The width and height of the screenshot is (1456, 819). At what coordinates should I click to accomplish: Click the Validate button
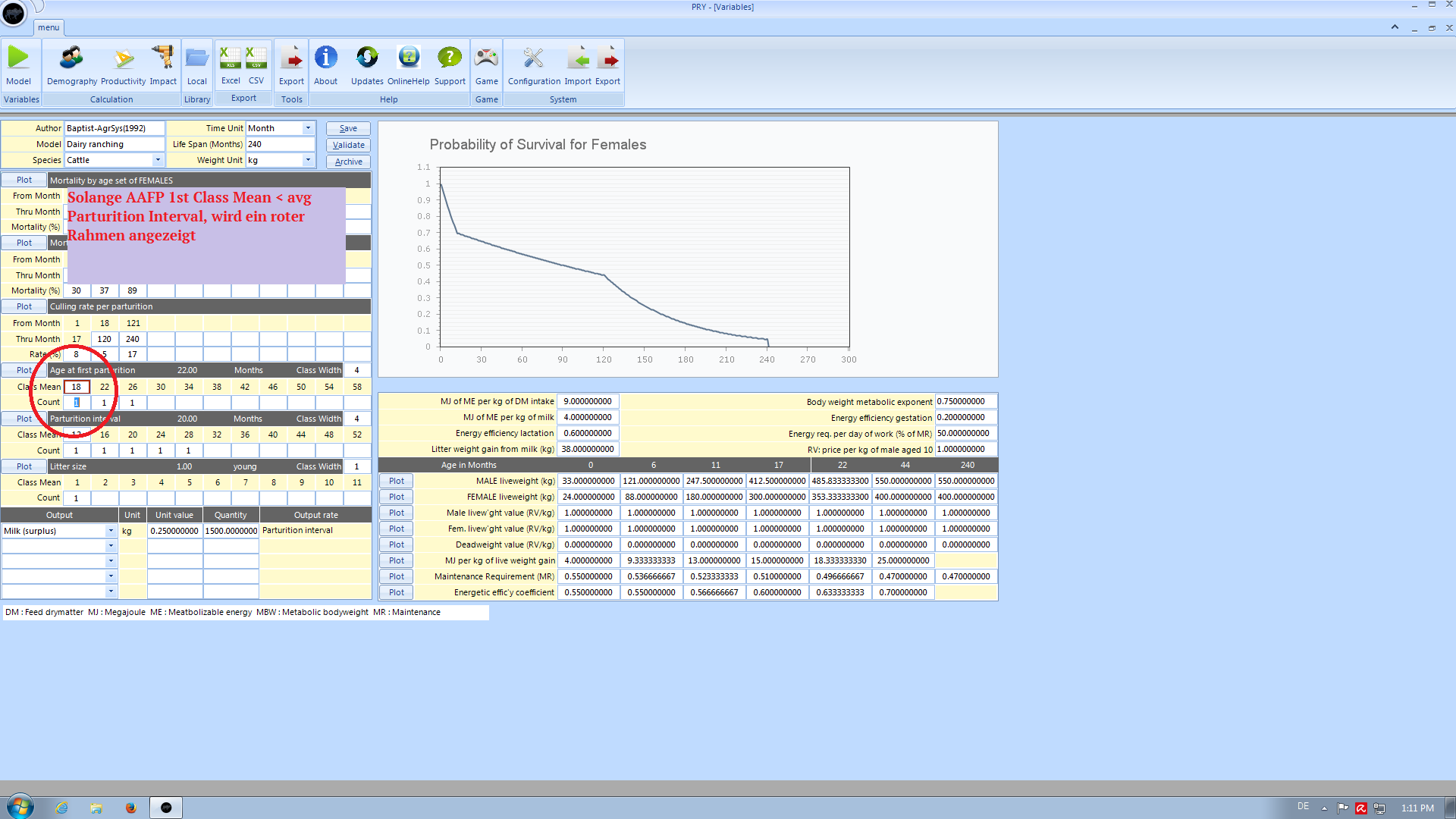(x=348, y=145)
